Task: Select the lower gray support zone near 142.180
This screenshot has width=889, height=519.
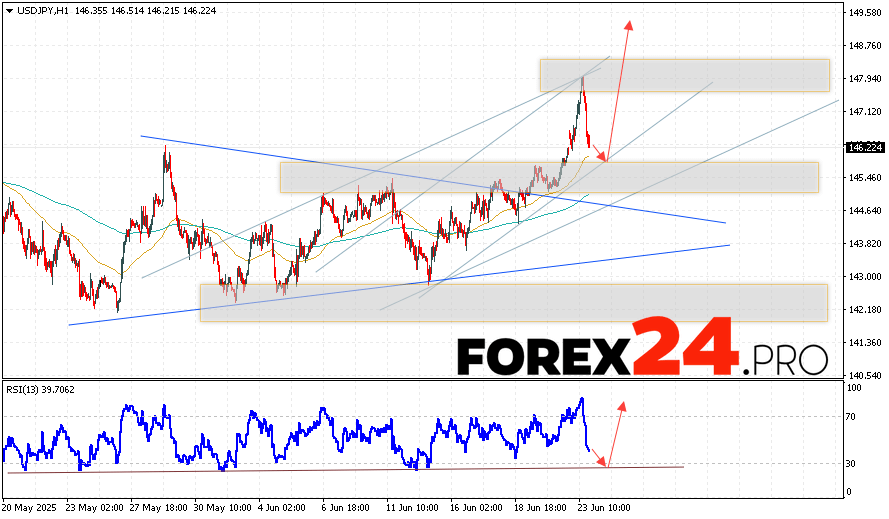Action: click(x=513, y=302)
